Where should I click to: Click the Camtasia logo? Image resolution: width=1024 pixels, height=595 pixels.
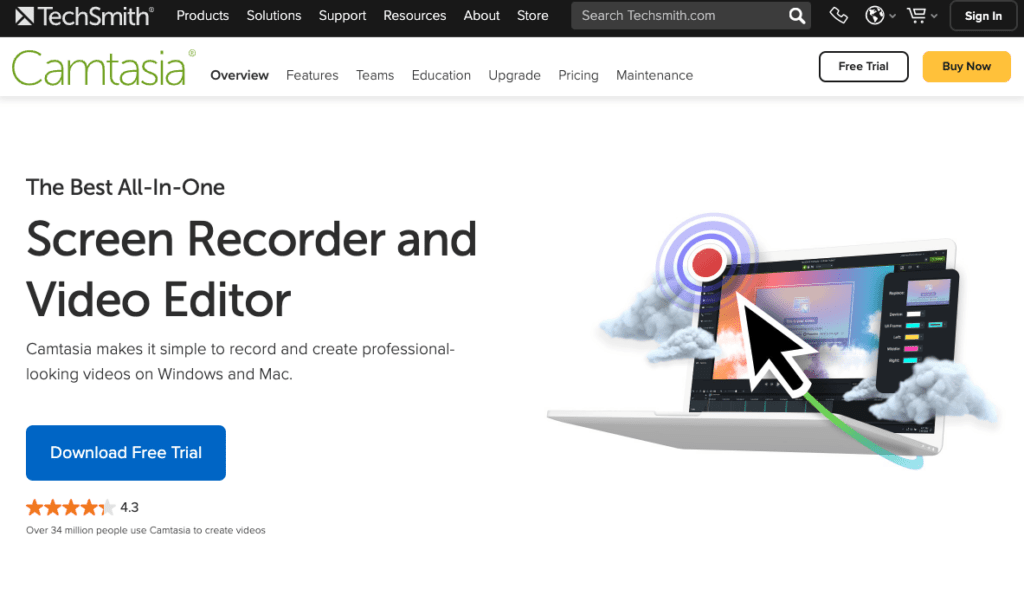pos(104,68)
